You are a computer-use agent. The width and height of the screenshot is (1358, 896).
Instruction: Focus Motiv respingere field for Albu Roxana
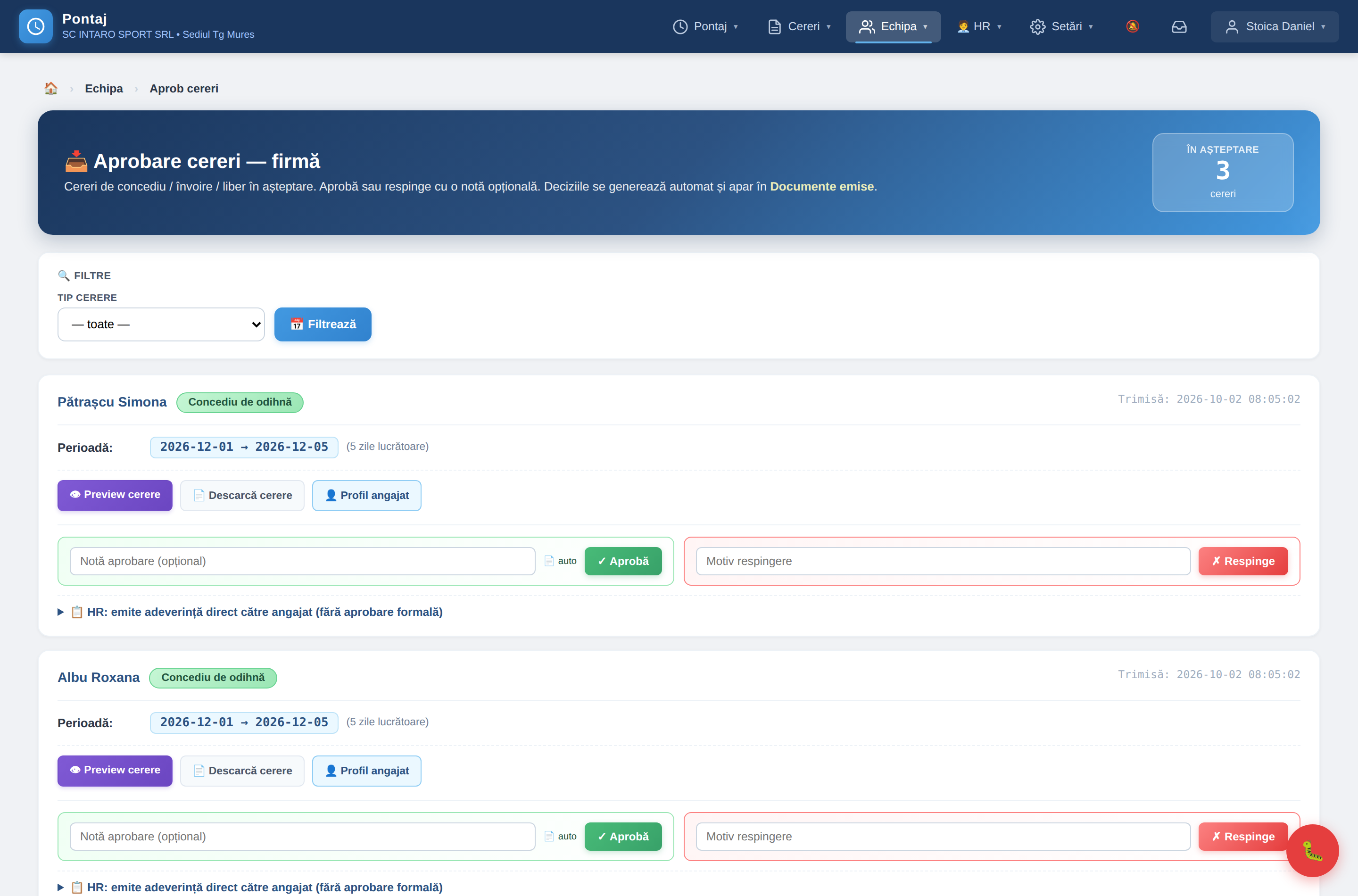point(943,837)
